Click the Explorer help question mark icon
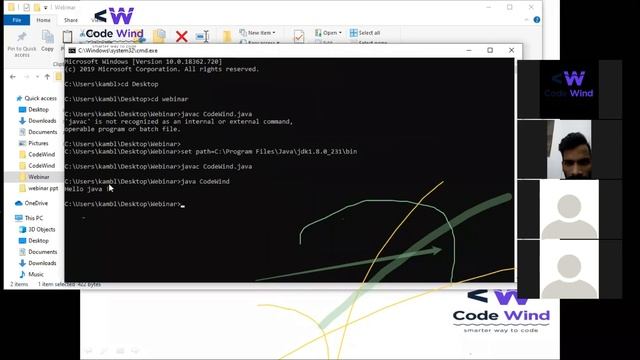This screenshot has height=360, width=640. pos(537,20)
